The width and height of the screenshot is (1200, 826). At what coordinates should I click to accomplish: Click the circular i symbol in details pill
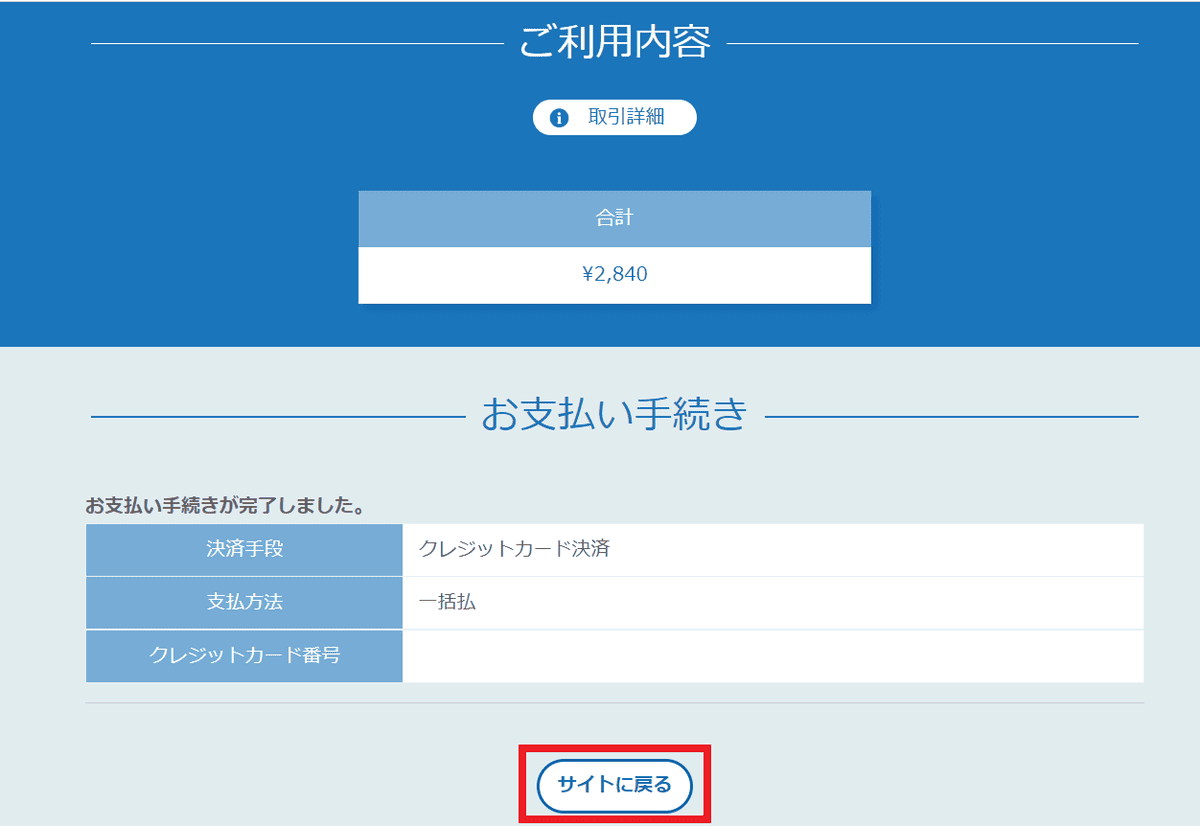pyautogui.click(x=560, y=117)
